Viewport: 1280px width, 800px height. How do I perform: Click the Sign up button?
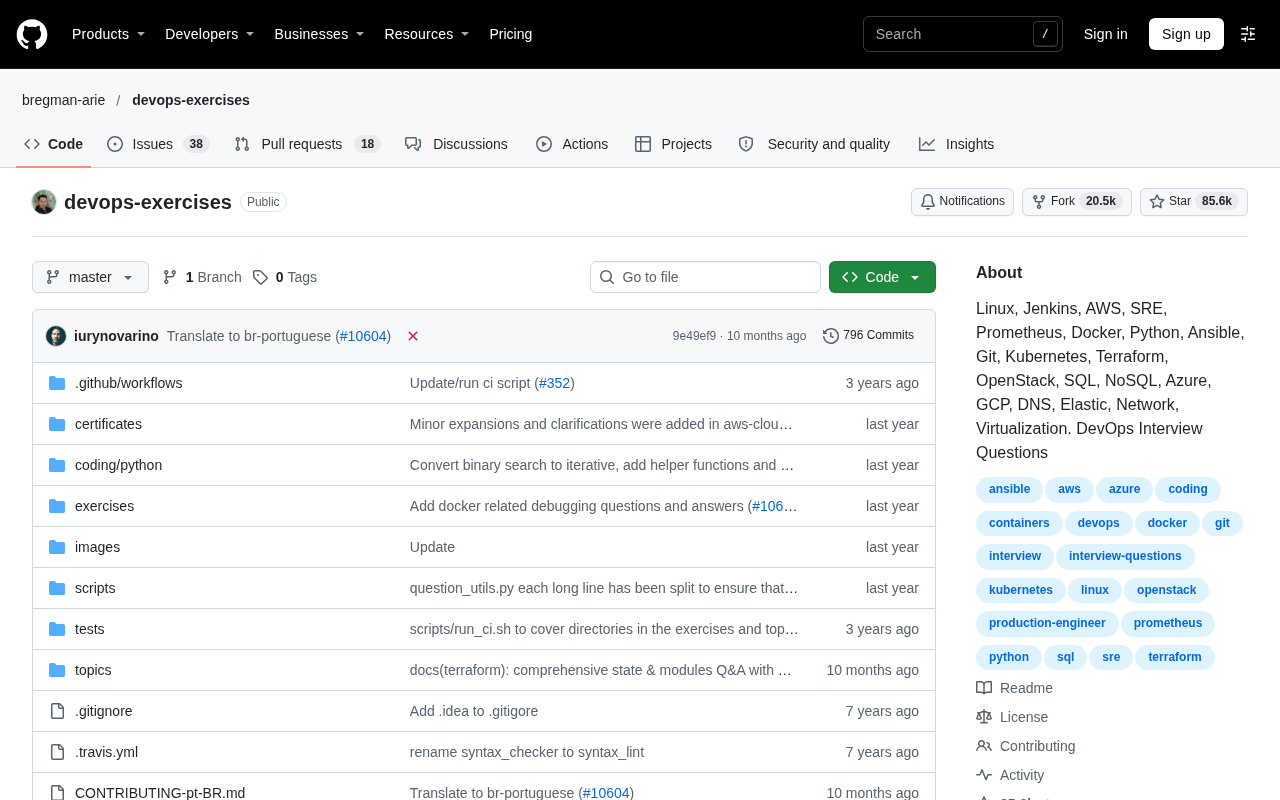coord(1186,34)
